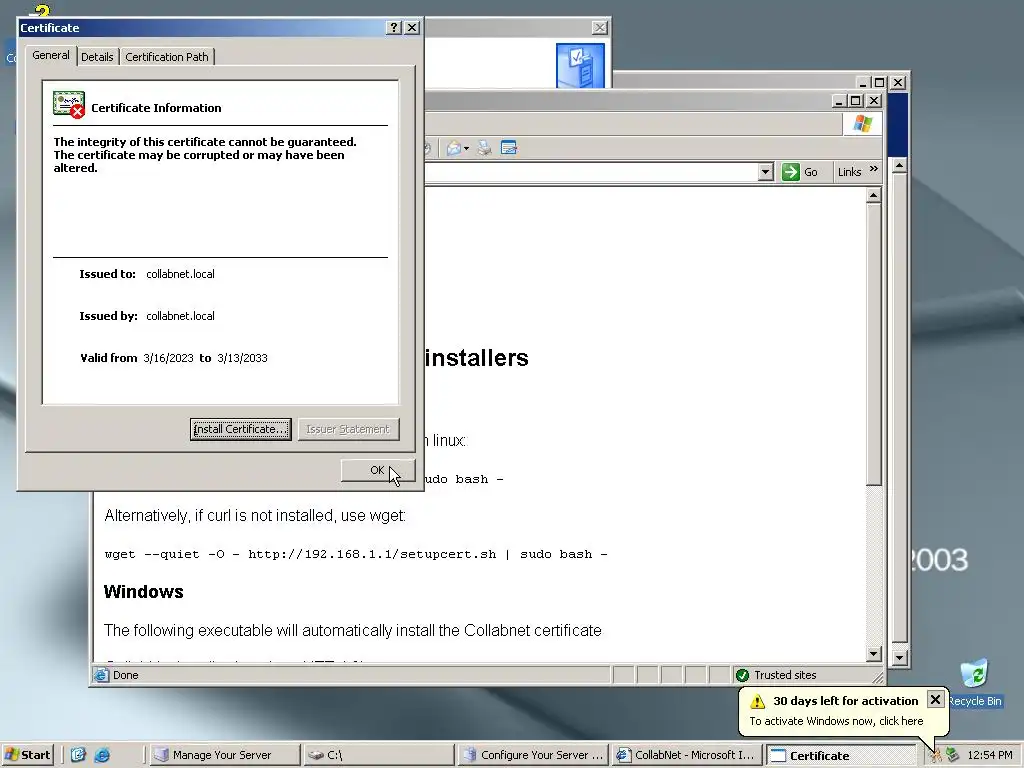The image size is (1024, 768).
Task: Click the Issued to collabnet.local value
Action: coord(180,274)
